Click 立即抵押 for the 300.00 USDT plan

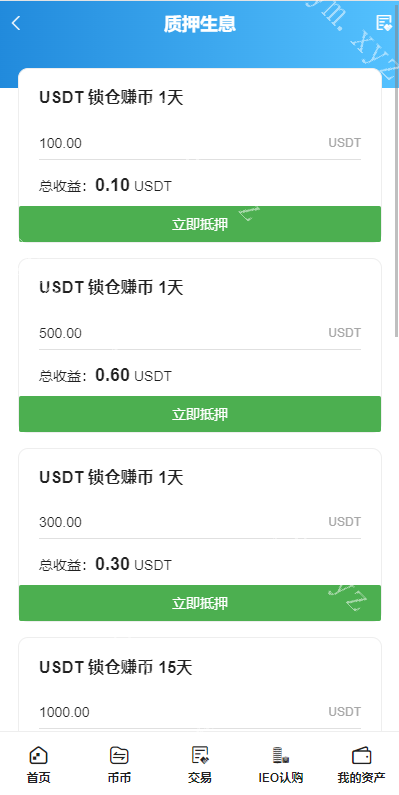click(x=200, y=603)
